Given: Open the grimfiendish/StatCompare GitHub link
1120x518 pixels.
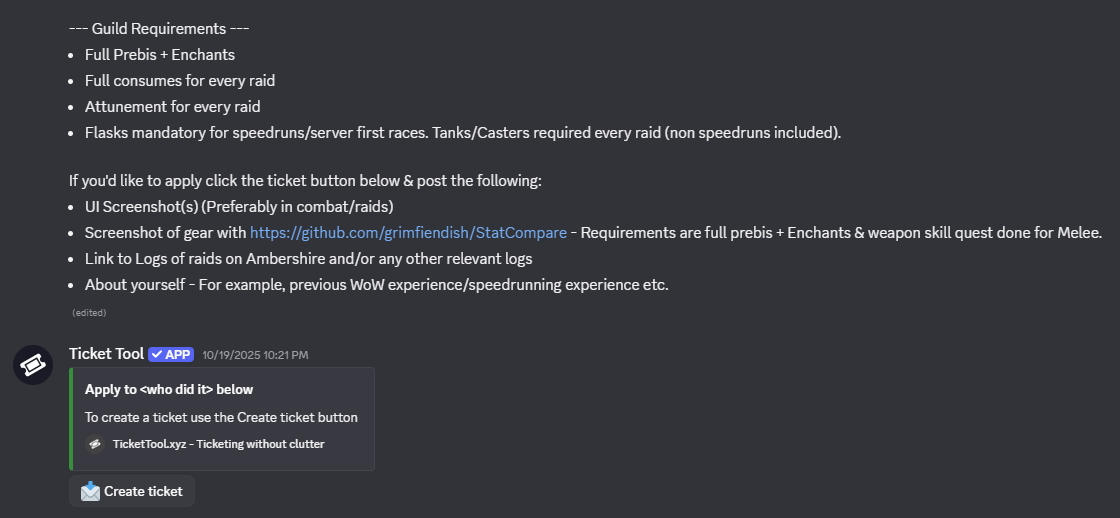Looking at the screenshot, I should point(409,233).
